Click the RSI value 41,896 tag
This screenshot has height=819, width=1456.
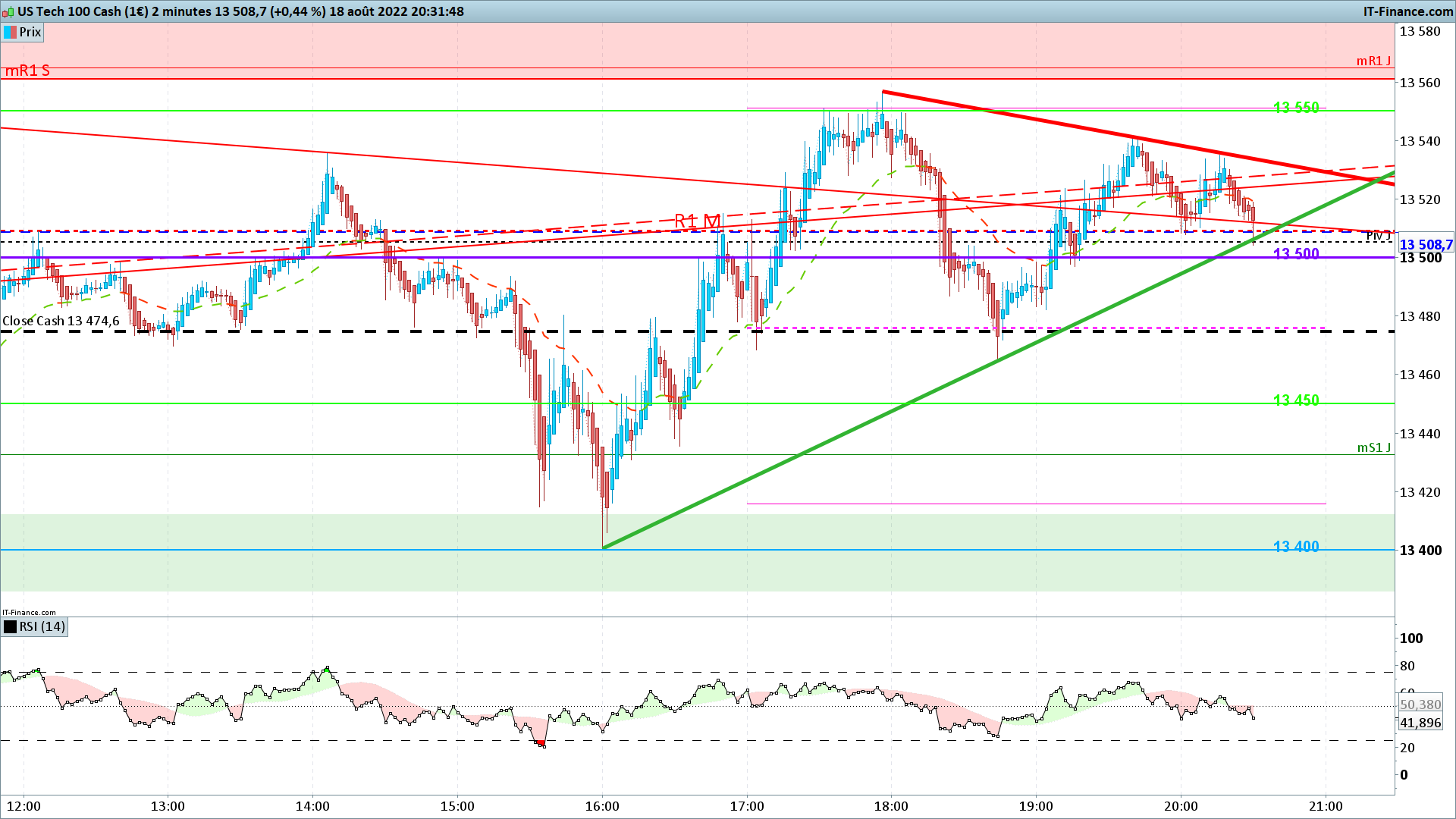click(x=1420, y=723)
